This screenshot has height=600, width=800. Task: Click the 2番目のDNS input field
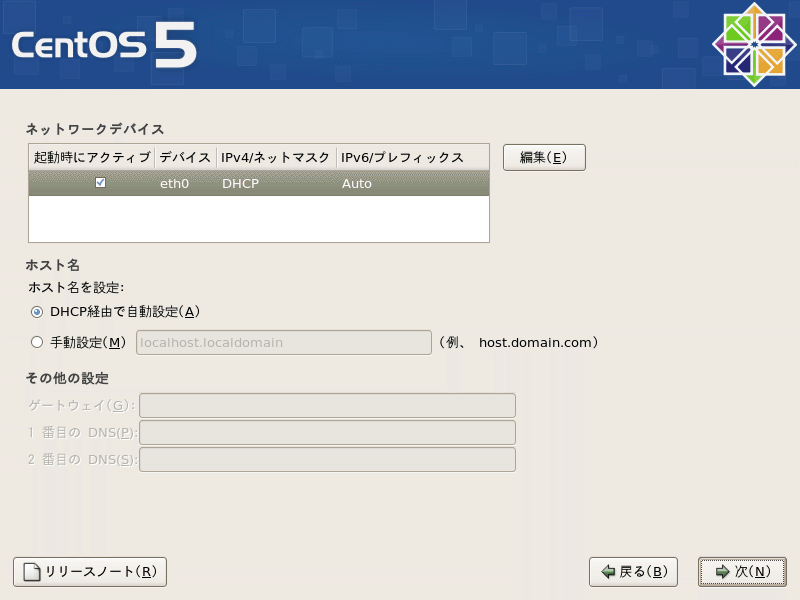point(328,460)
